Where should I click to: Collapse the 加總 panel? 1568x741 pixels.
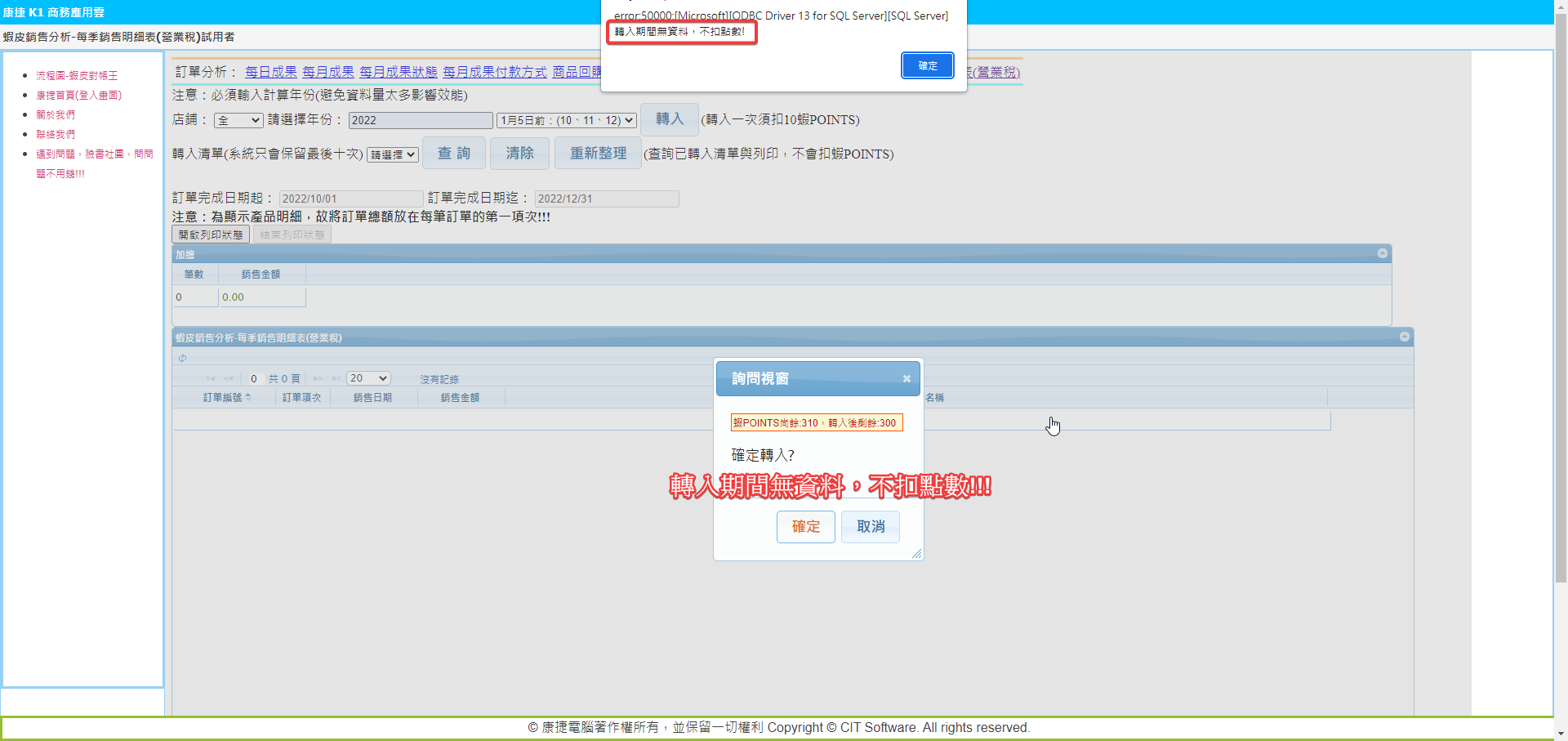[1383, 254]
